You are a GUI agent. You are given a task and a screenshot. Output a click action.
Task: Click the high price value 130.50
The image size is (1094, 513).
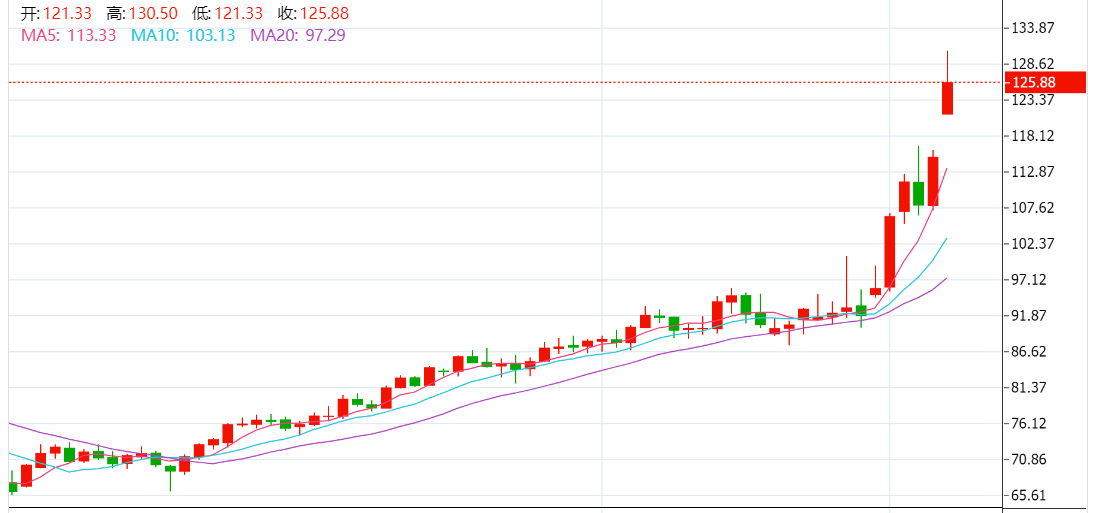pyautogui.click(x=153, y=13)
